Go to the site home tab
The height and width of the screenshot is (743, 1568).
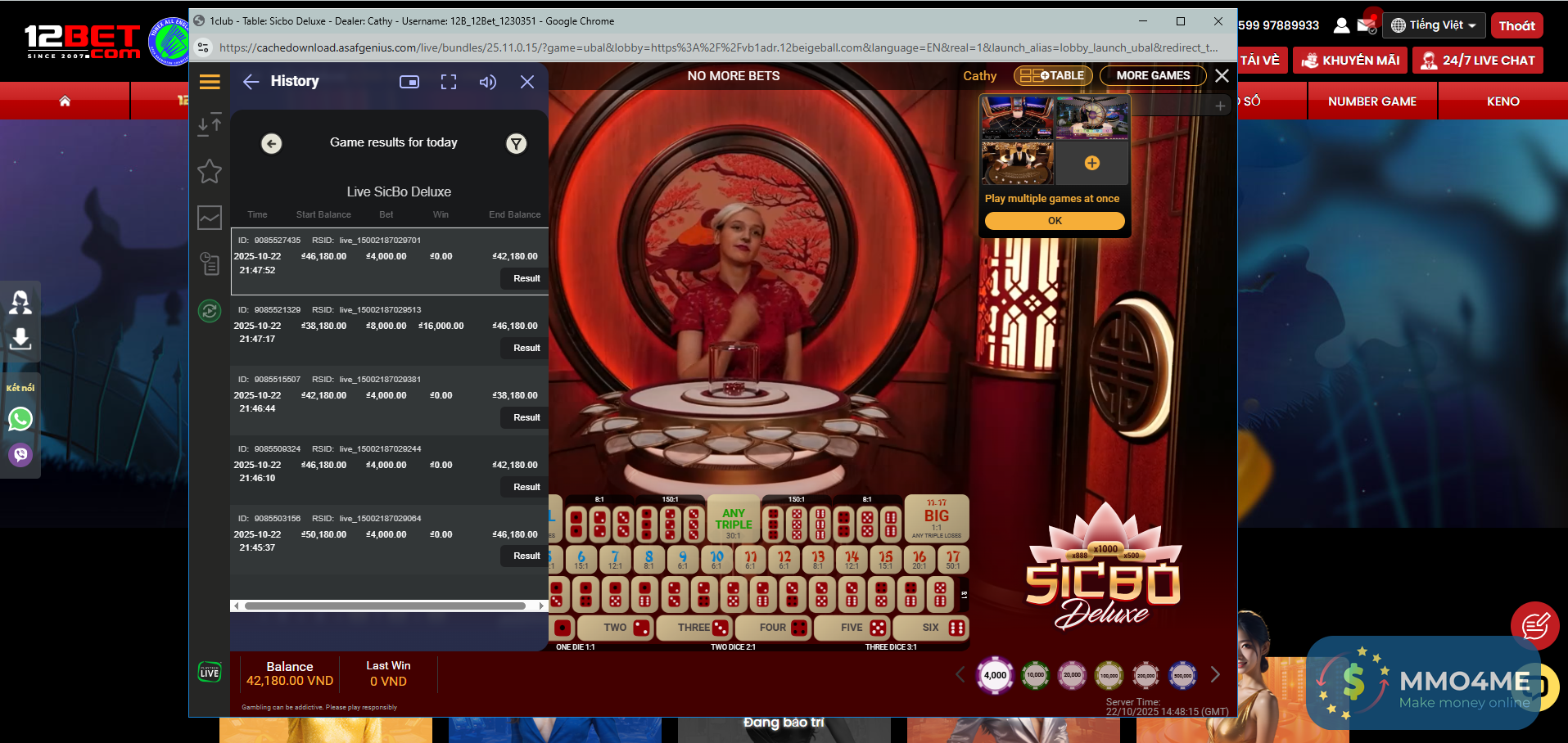tap(65, 101)
